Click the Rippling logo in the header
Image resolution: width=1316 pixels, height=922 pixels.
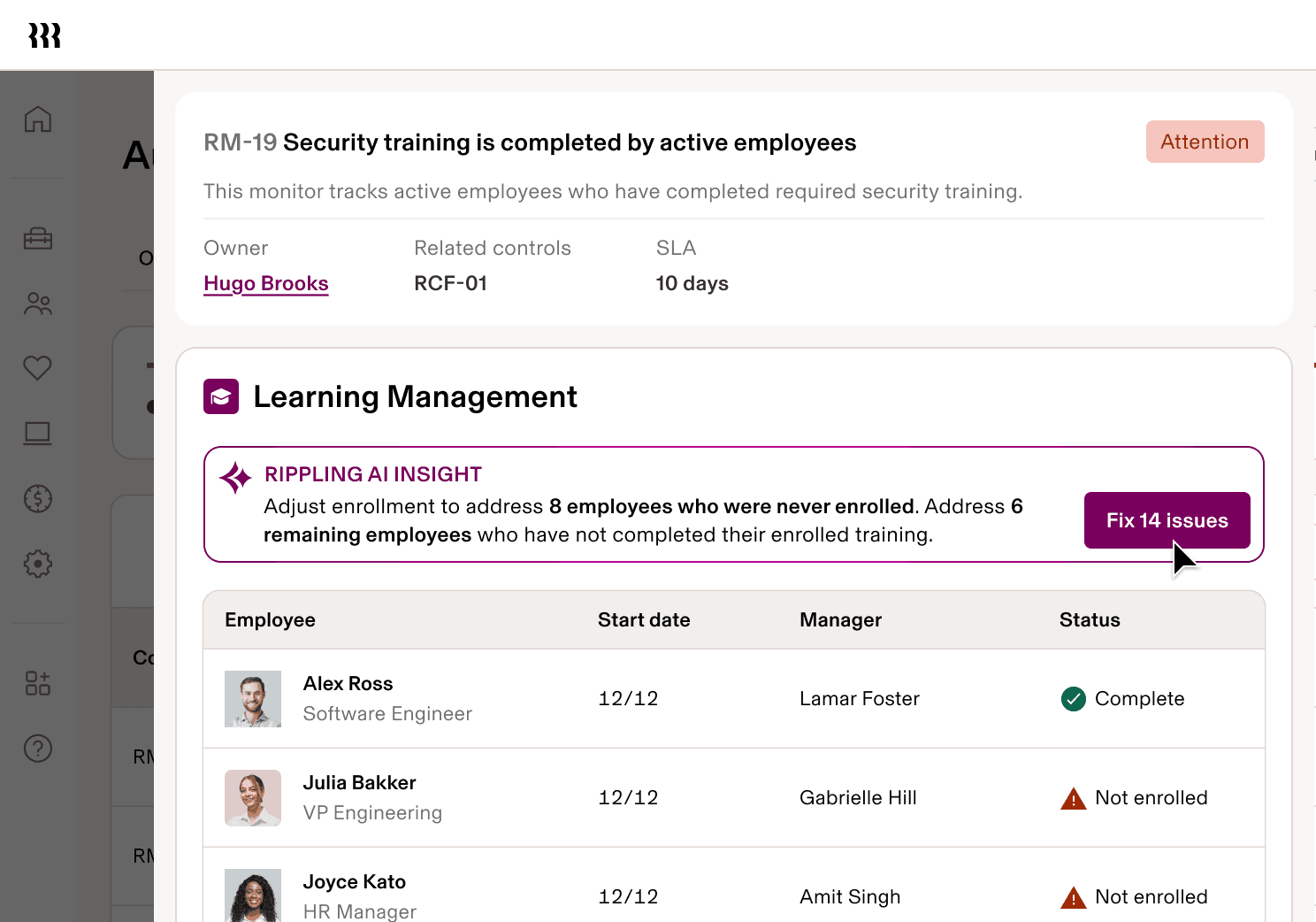(44, 35)
